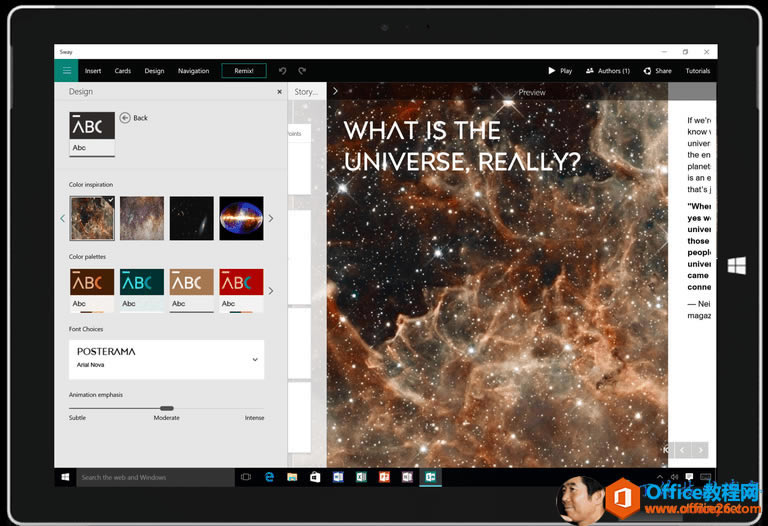Share this Sway
This screenshot has width=768, height=526.
[657, 71]
